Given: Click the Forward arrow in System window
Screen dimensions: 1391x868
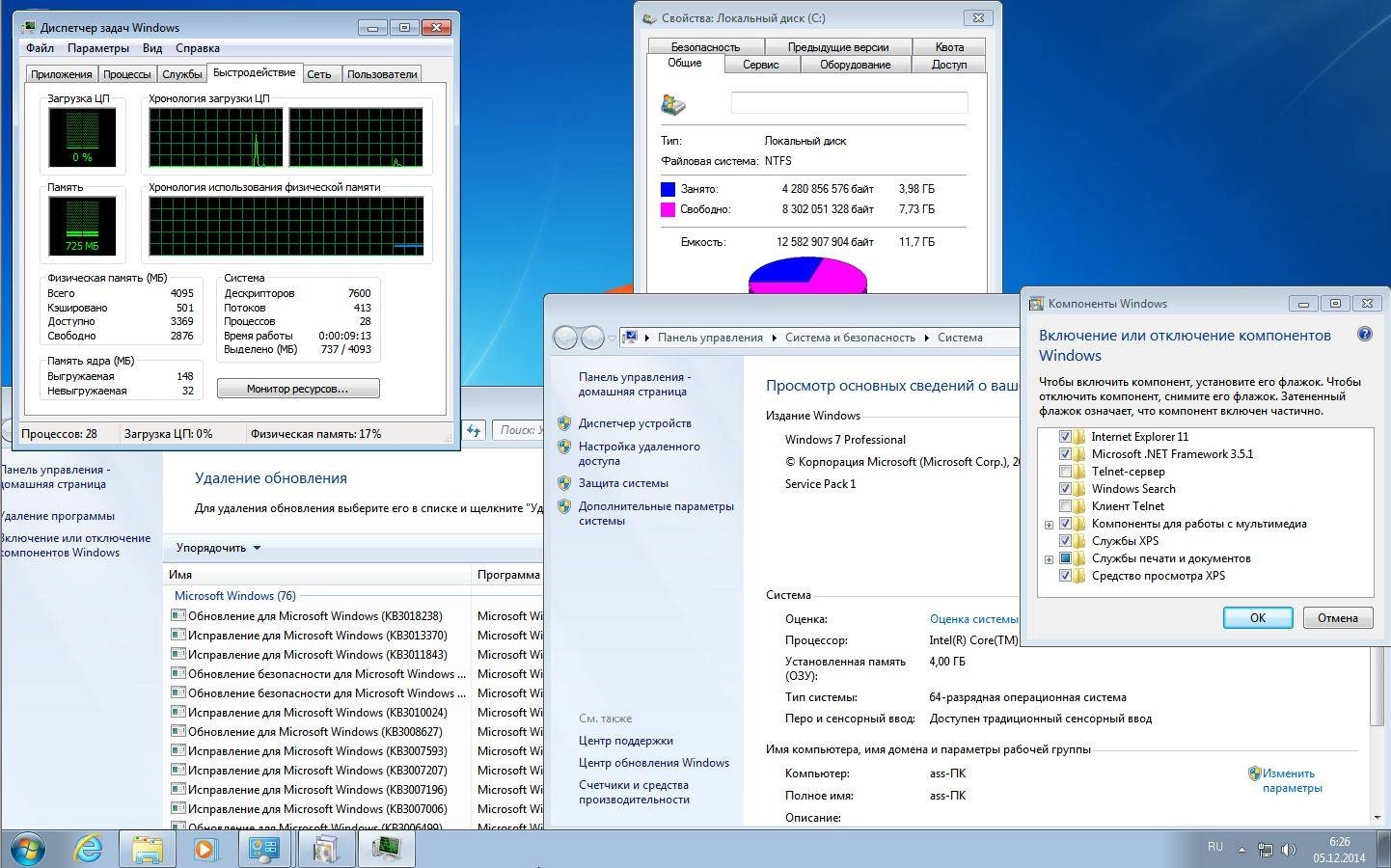Looking at the screenshot, I should tap(592, 338).
